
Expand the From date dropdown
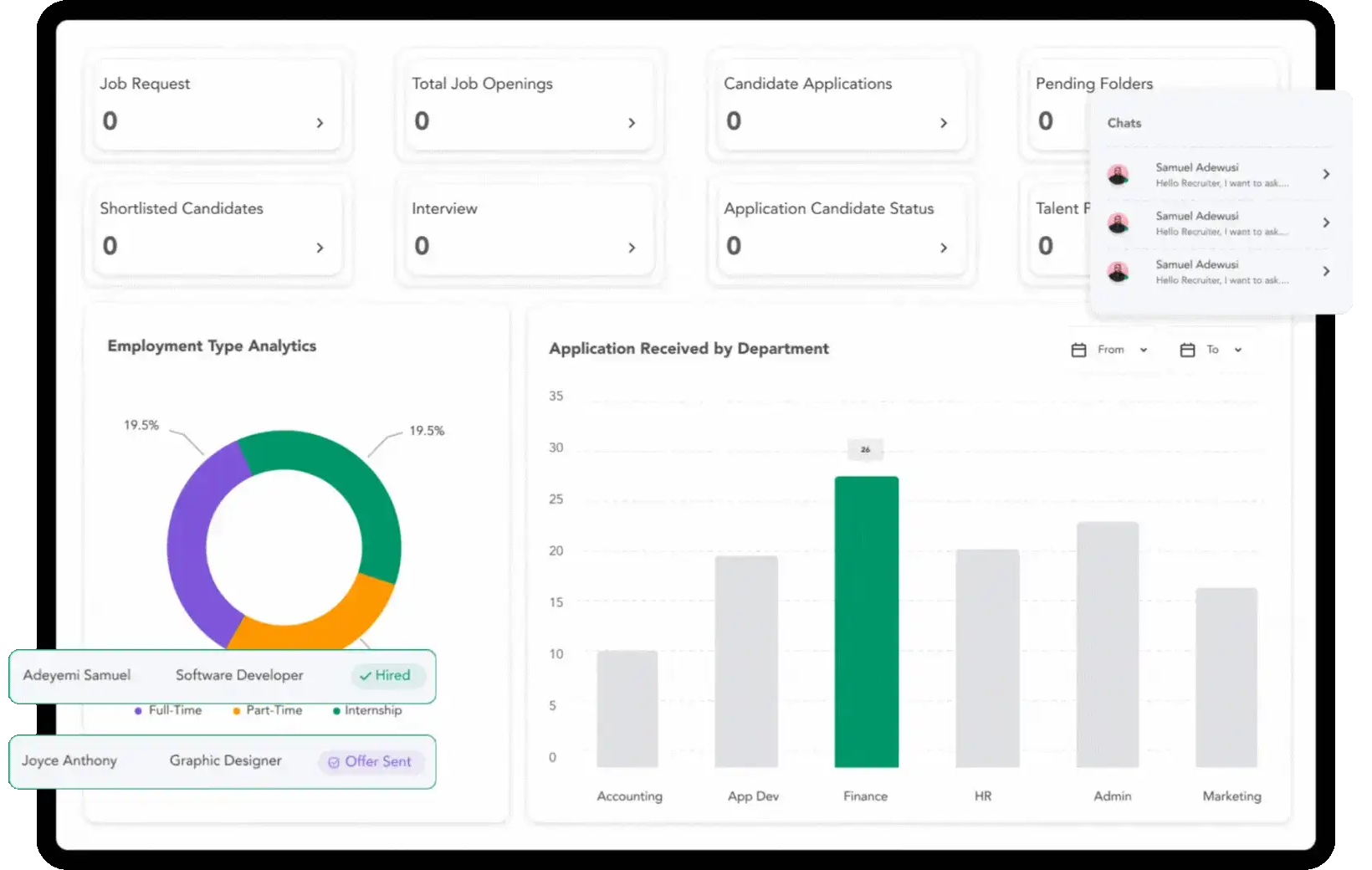pyautogui.click(x=1144, y=350)
